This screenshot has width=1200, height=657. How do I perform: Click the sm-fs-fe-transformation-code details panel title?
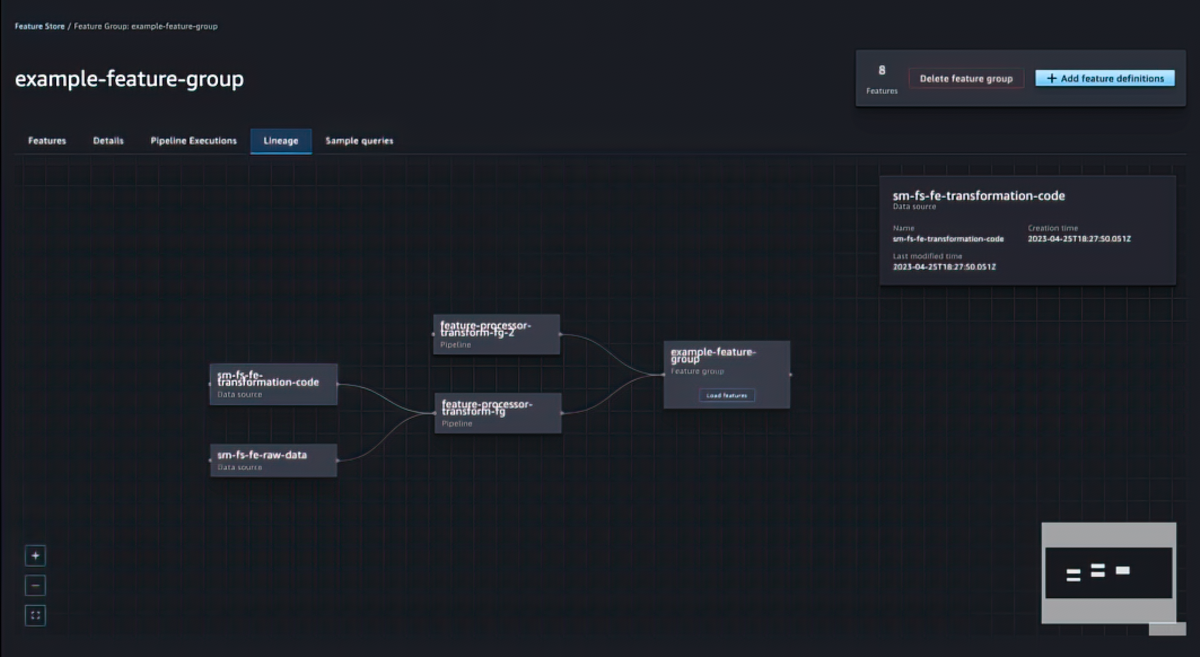pos(978,196)
